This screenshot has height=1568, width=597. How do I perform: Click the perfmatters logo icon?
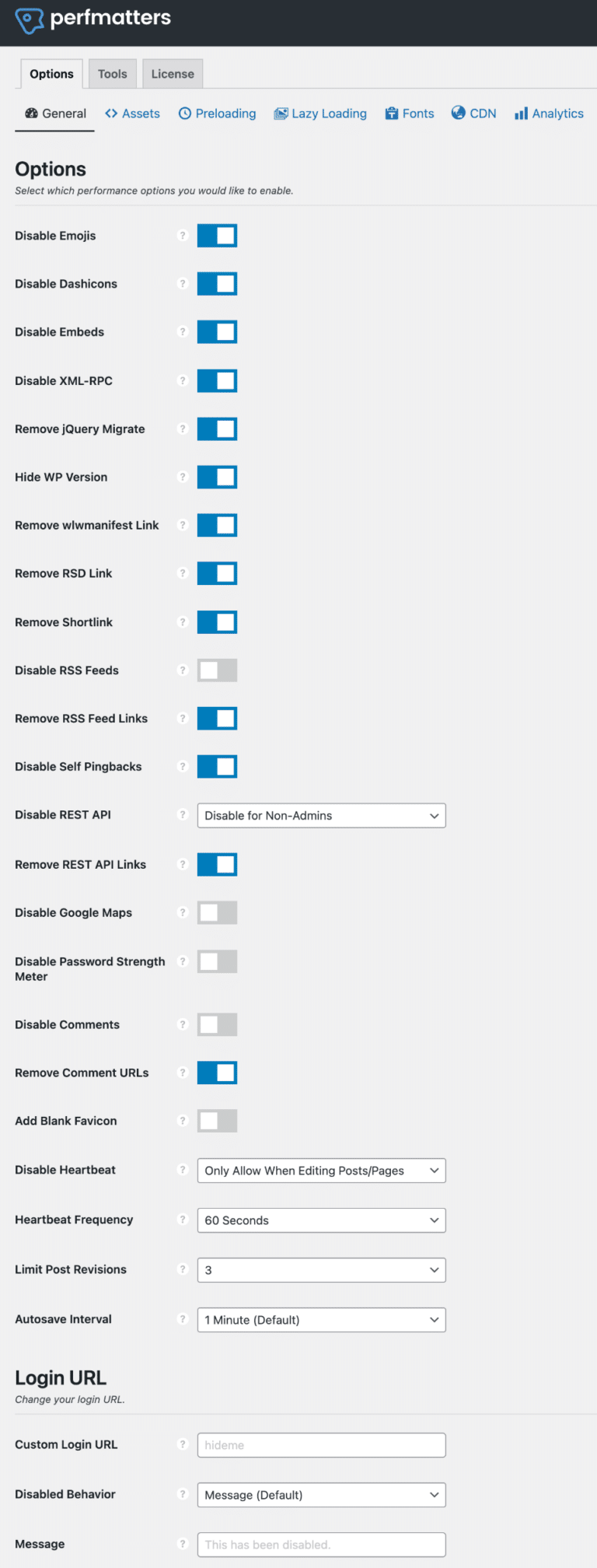(x=29, y=17)
